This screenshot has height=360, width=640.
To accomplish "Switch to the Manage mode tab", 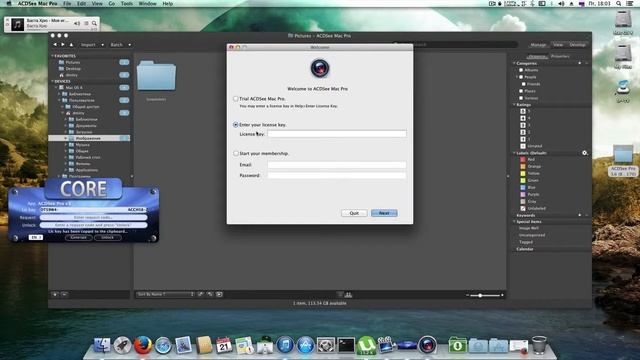I will (538, 45).
